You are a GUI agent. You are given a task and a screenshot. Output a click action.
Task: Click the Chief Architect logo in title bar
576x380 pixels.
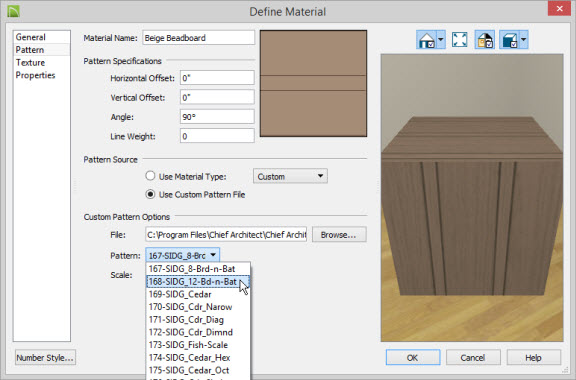click(13, 11)
